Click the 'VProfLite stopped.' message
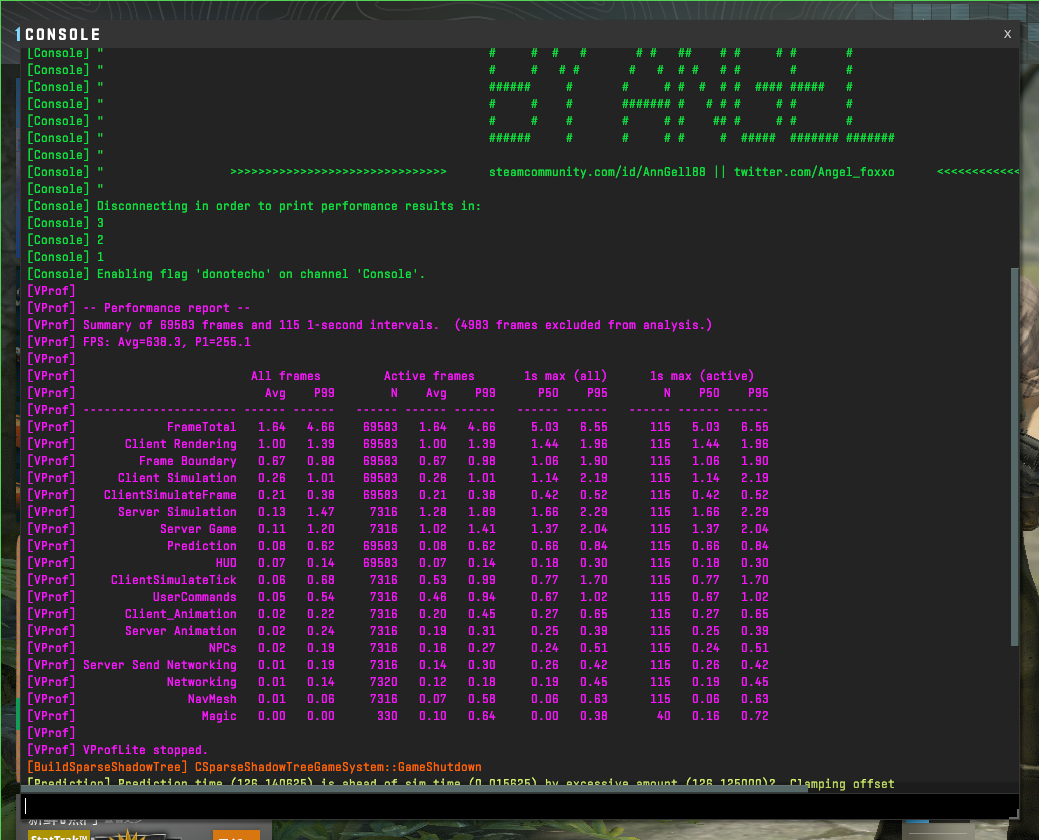 pos(145,750)
